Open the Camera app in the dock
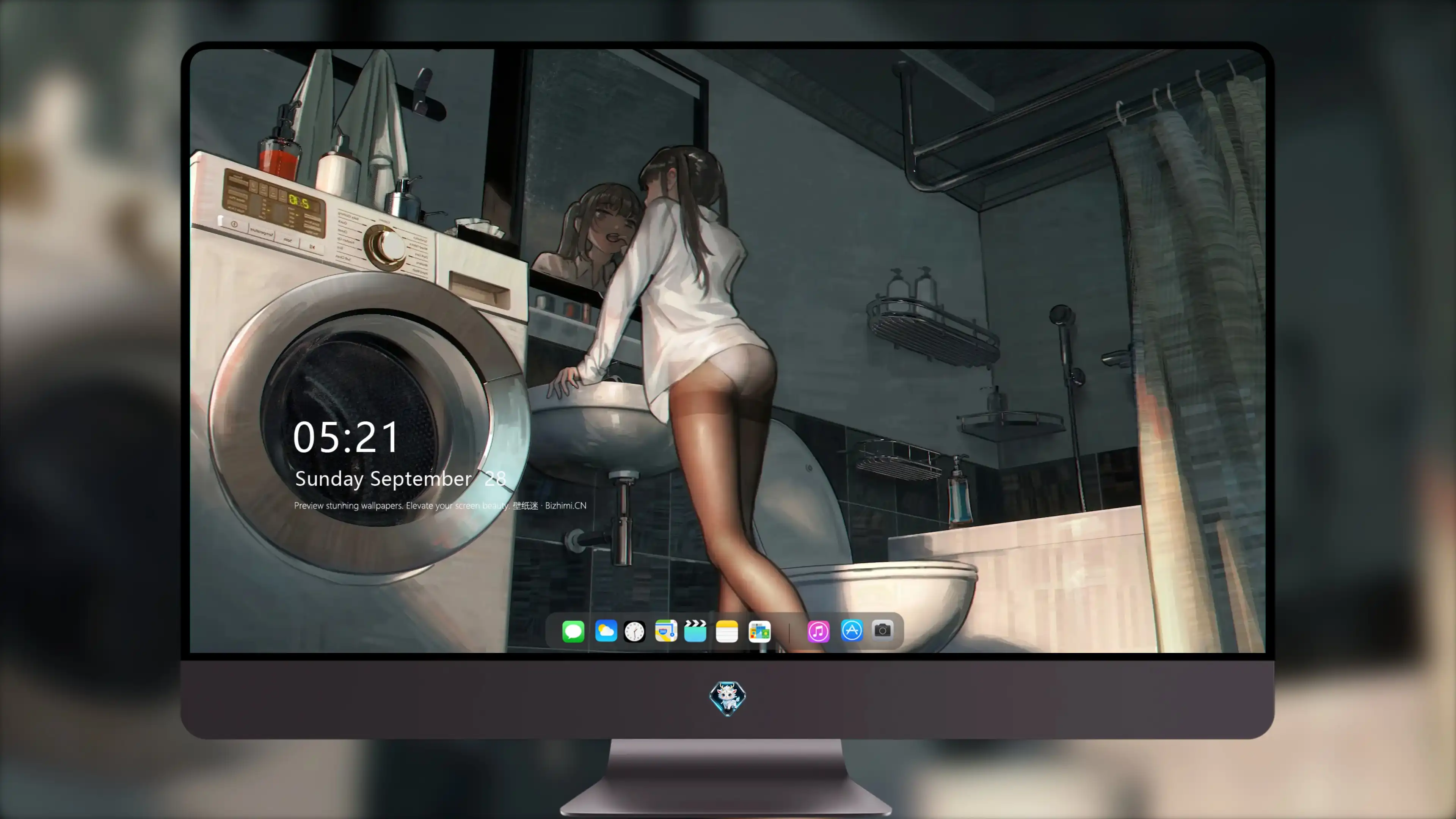 tap(882, 630)
